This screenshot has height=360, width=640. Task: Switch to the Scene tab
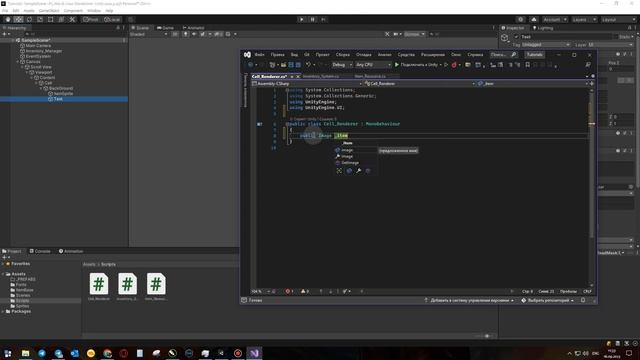click(140, 28)
